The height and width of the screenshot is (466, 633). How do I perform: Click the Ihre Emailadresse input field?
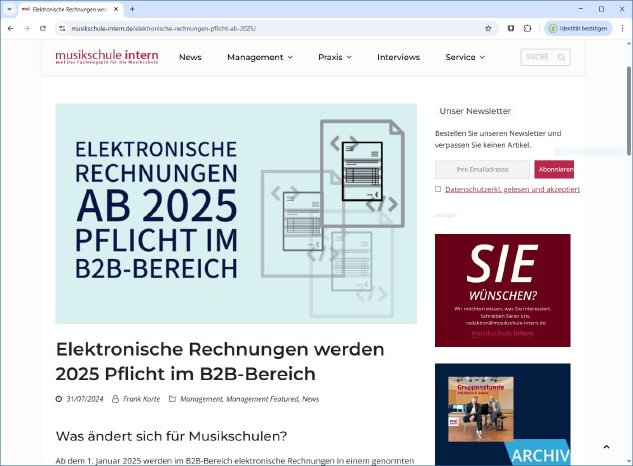[482, 170]
